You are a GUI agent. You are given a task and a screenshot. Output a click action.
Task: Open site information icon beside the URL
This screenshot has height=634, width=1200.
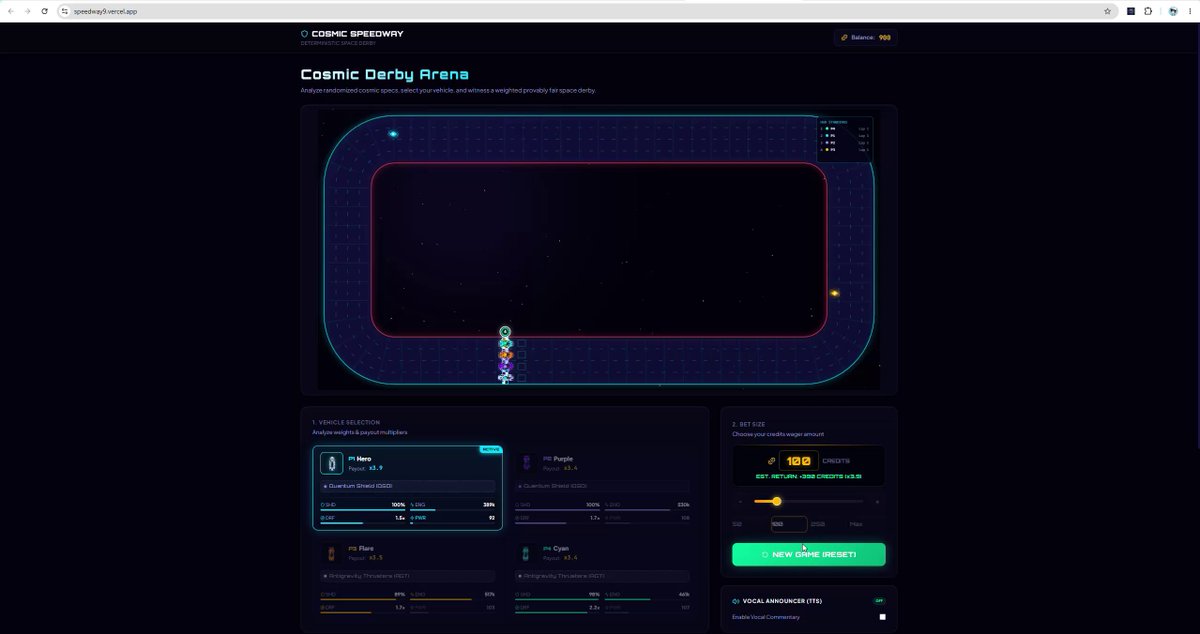coord(65,11)
